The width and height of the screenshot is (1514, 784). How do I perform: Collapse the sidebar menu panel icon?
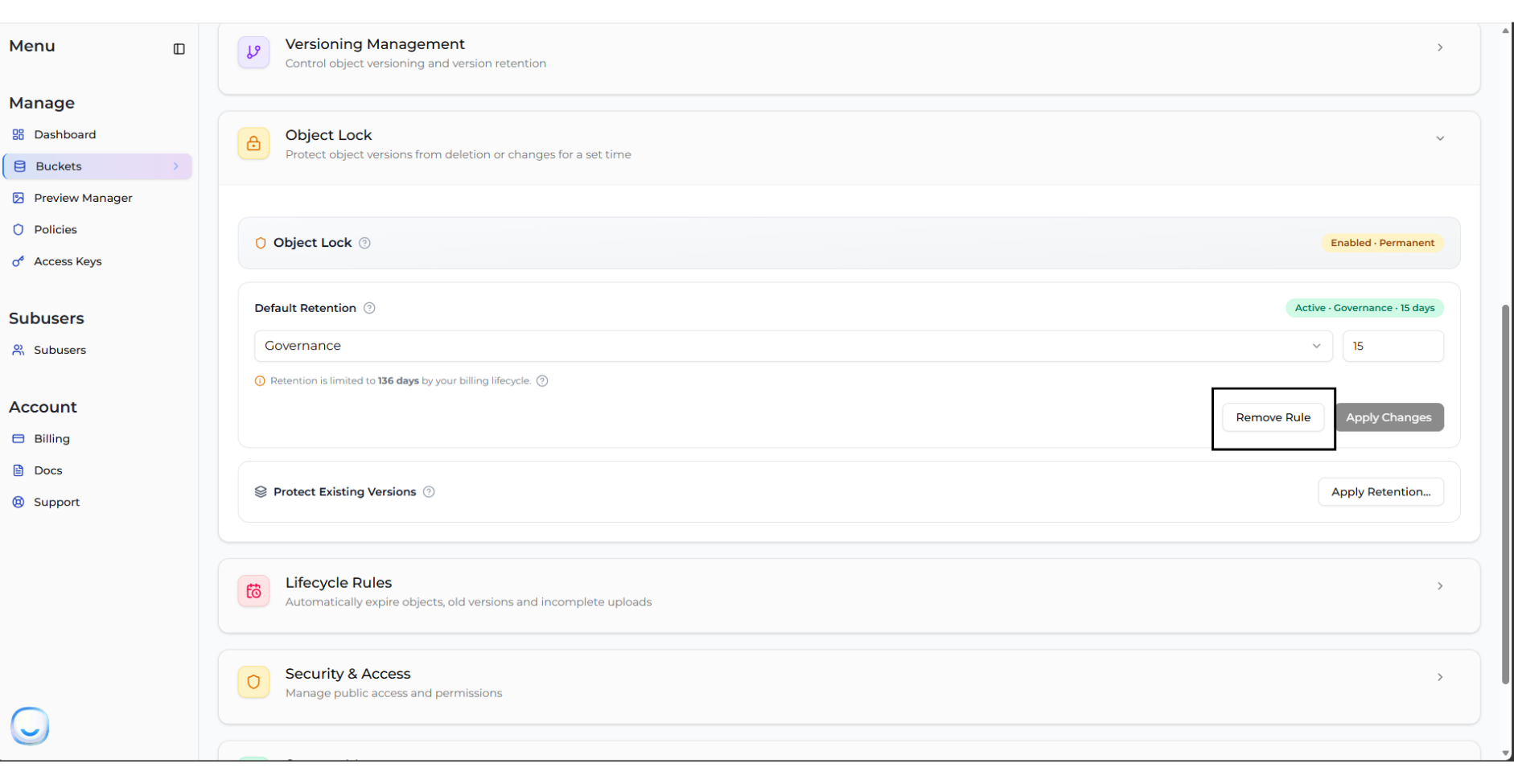(179, 49)
